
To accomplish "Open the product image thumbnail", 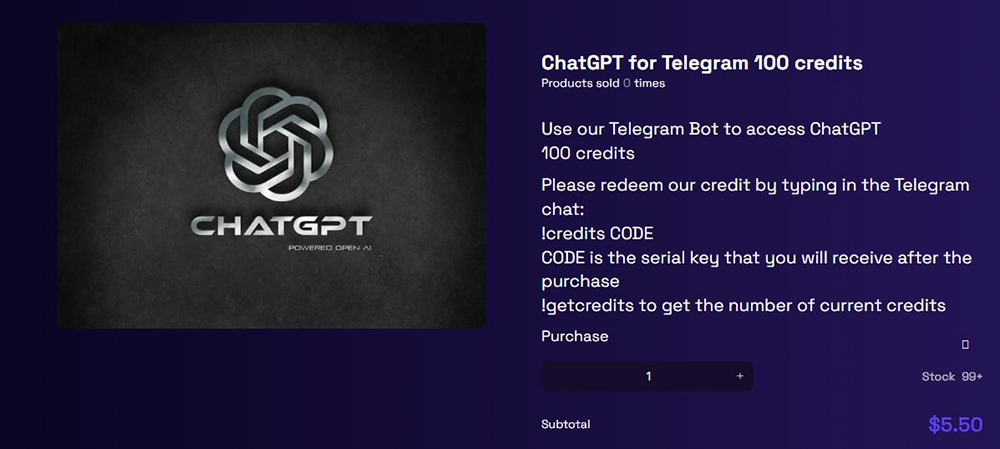I will [272, 175].
